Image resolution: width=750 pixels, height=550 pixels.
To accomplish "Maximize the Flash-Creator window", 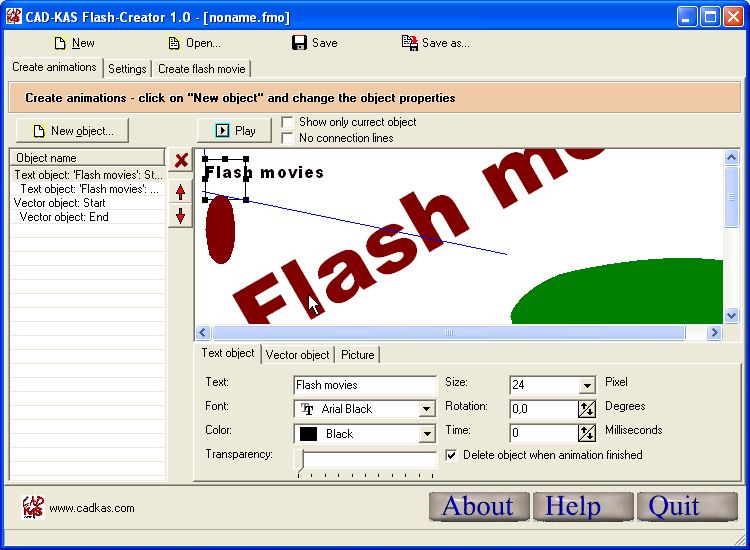I will pos(710,17).
